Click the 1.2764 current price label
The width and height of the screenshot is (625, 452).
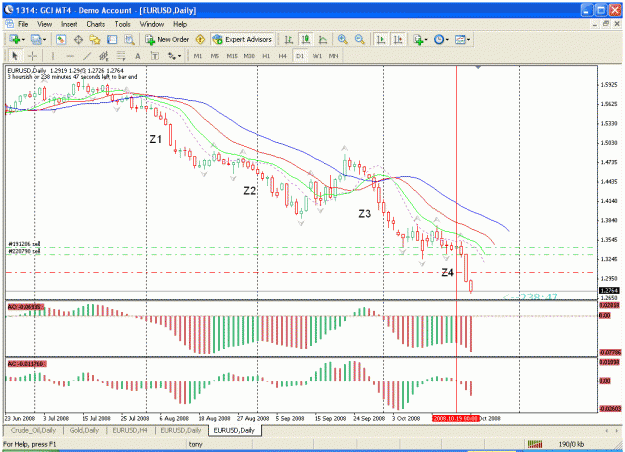click(609, 291)
